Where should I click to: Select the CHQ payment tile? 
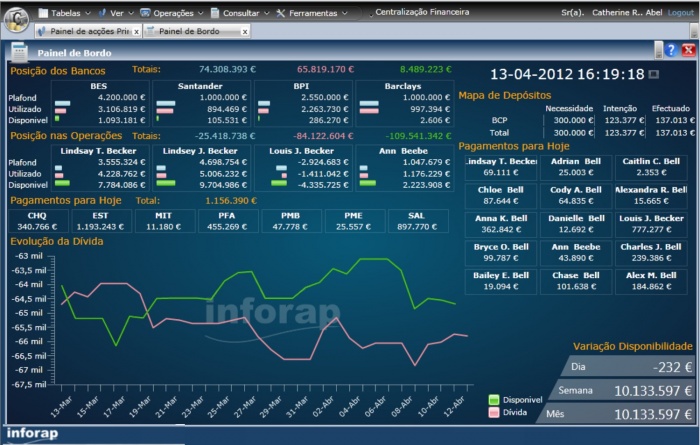[x=39, y=221]
